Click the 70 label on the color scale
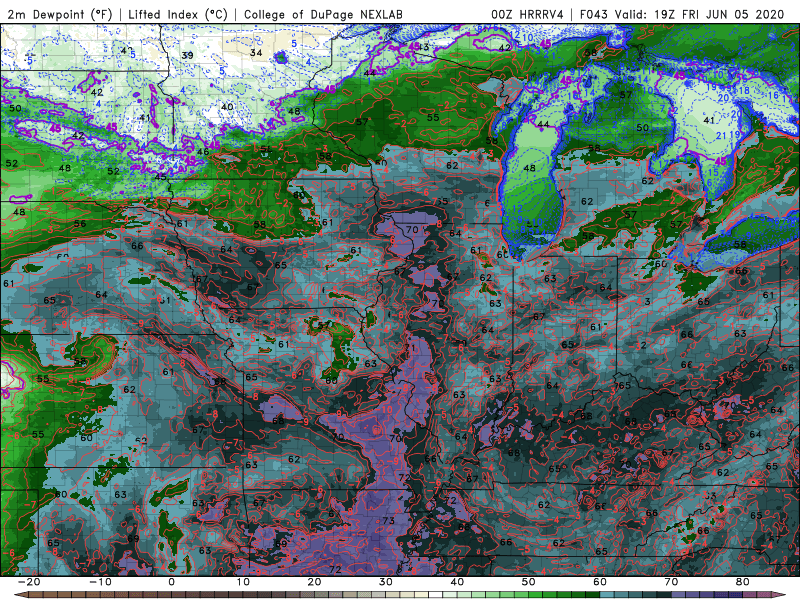Image resolution: width=800 pixels, height=600 pixels. pyautogui.click(x=671, y=582)
